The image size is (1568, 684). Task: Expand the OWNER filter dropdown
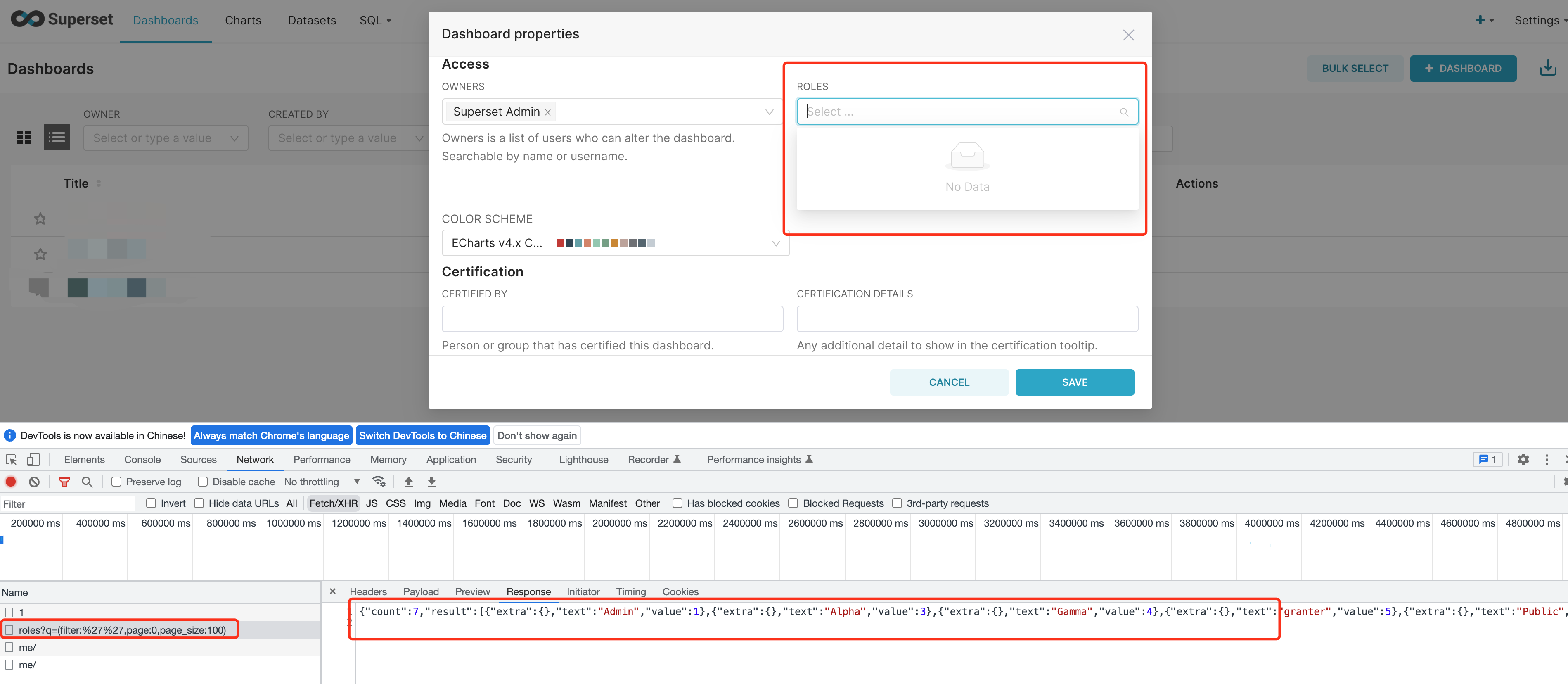(x=165, y=138)
